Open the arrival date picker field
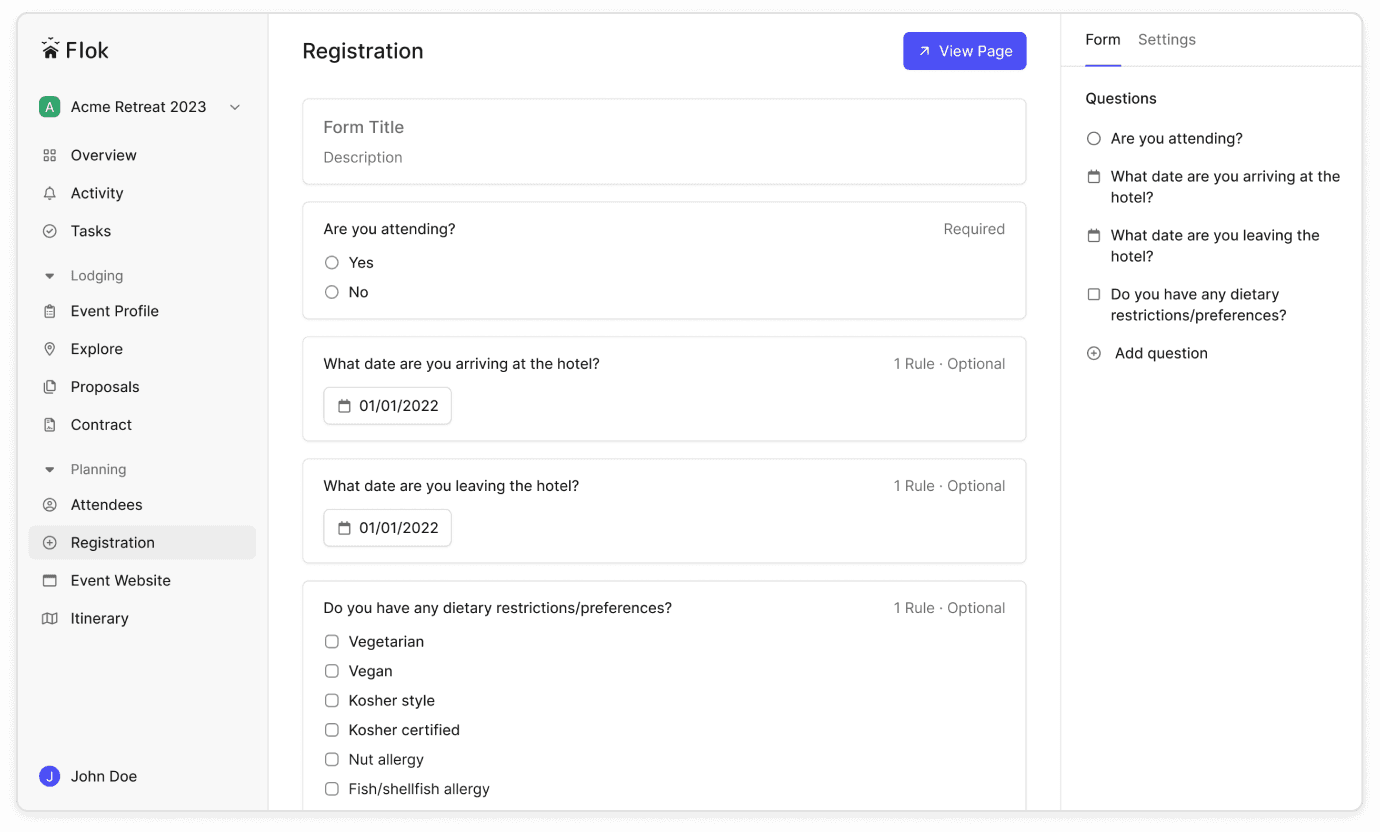This screenshot has width=1380, height=832. pos(387,406)
